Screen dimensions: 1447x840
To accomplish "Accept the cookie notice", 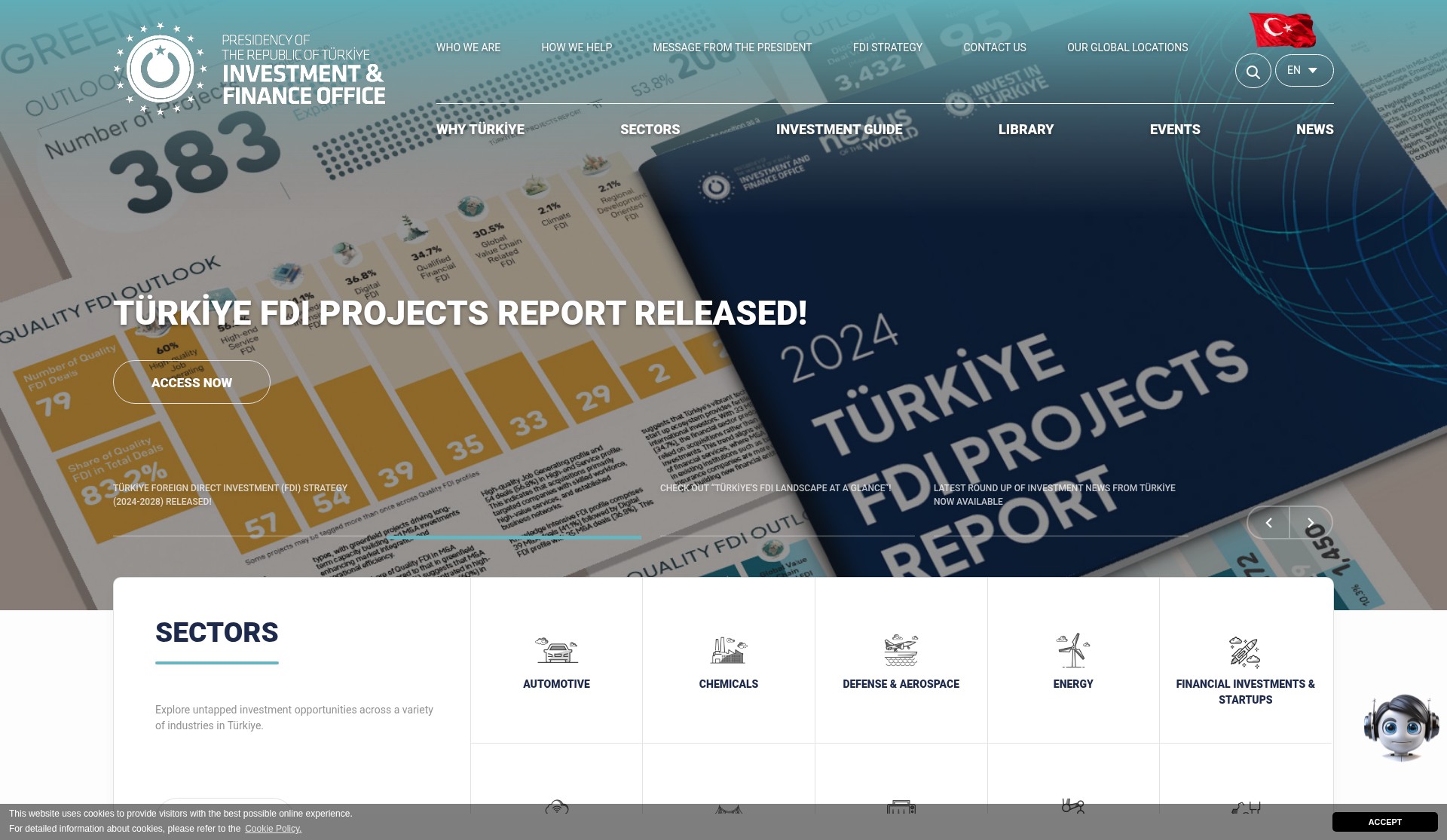I will click(x=1384, y=822).
